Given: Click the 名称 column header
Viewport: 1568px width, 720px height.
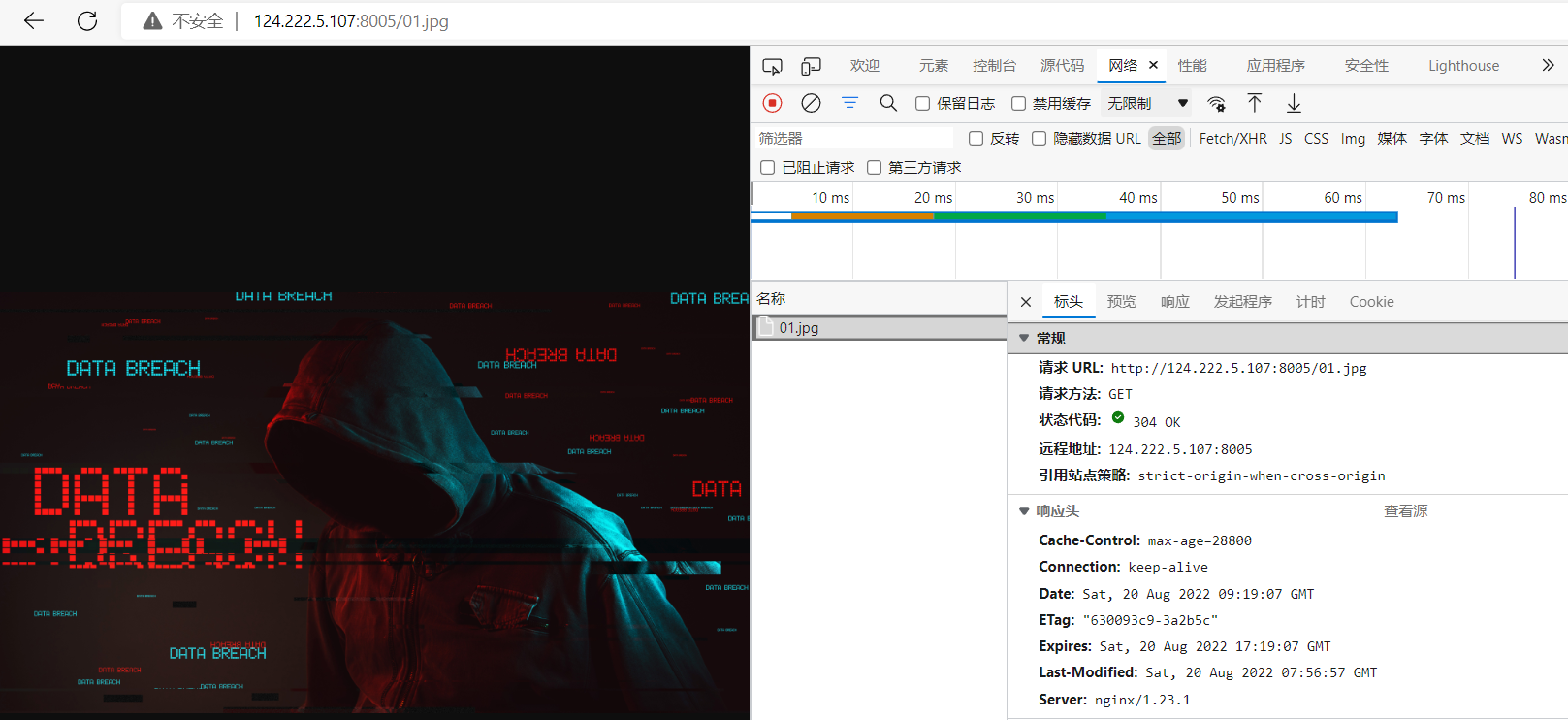Looking at the screenshot, I should click(x=880, y=299).
